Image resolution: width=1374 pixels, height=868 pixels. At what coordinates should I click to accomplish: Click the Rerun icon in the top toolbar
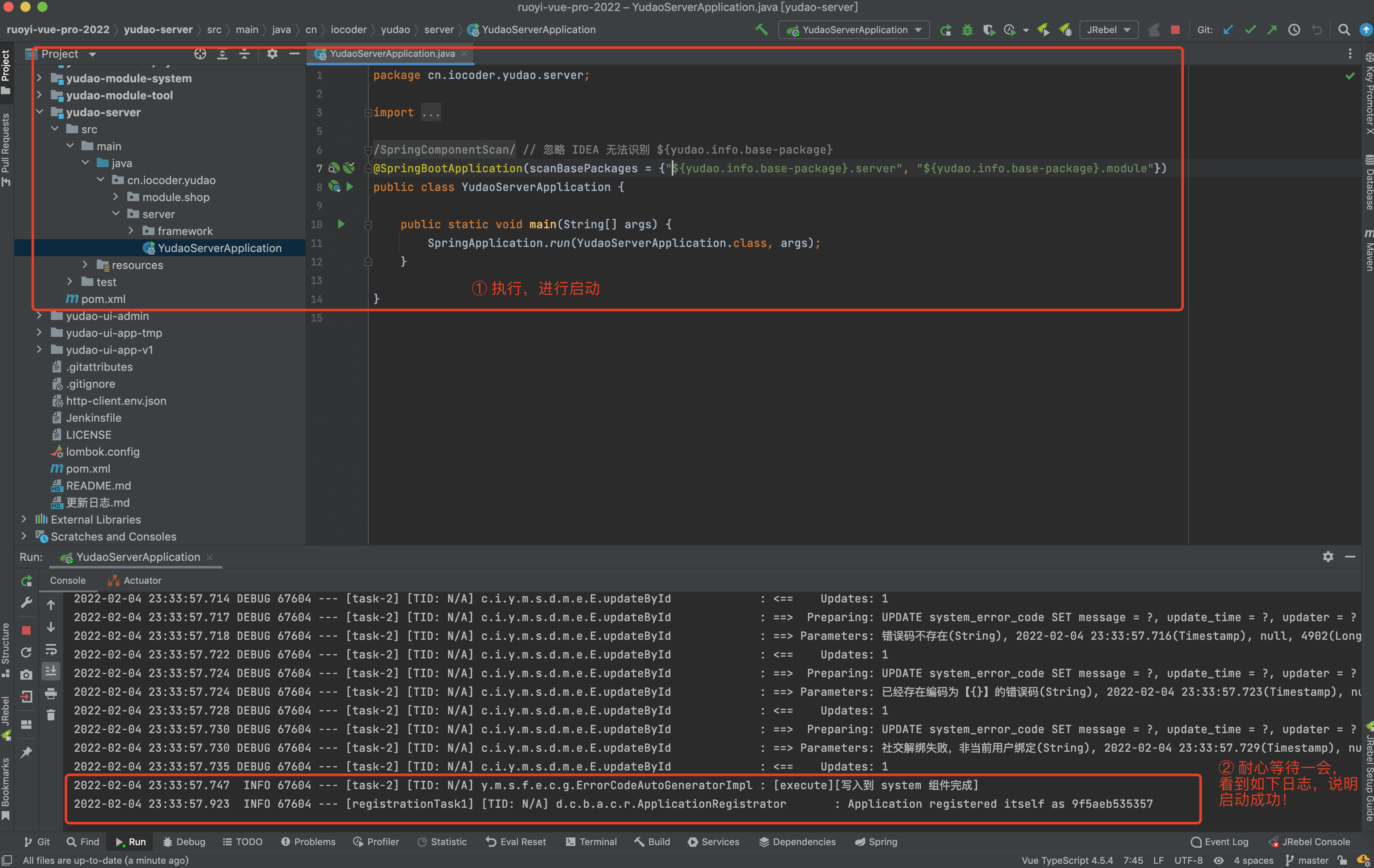tap(945, 30)
